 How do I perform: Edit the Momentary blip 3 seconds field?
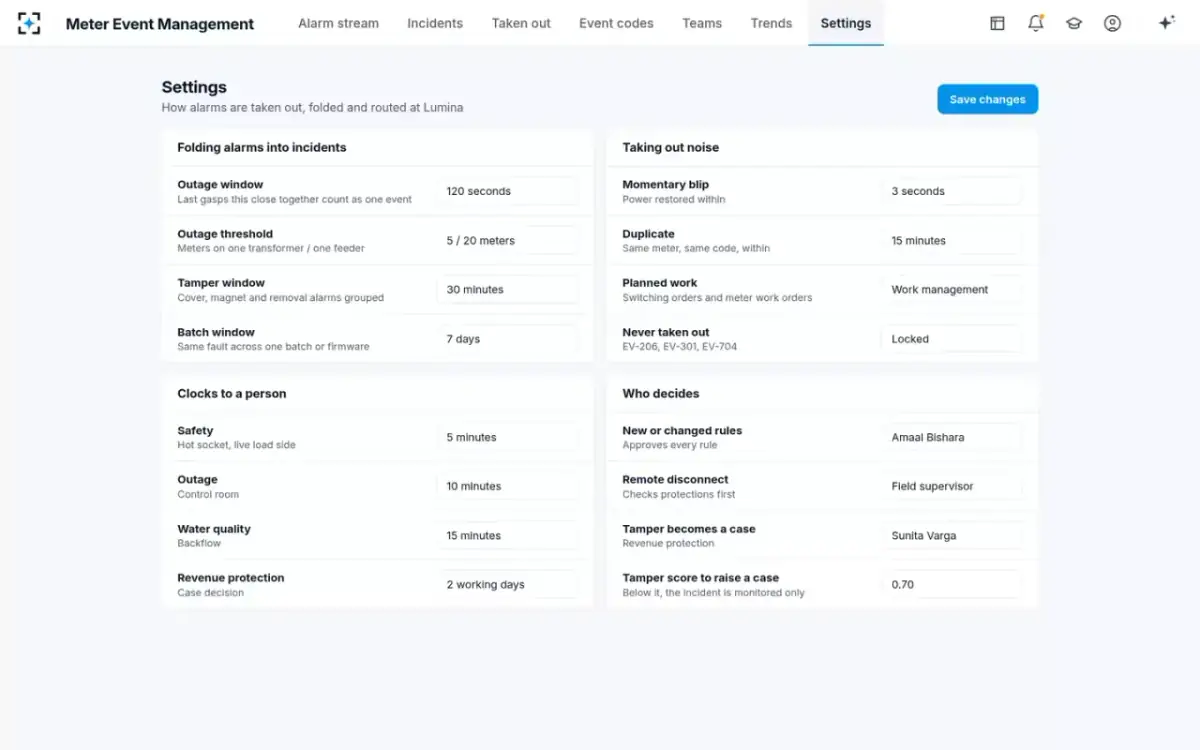tap(952, 191)
